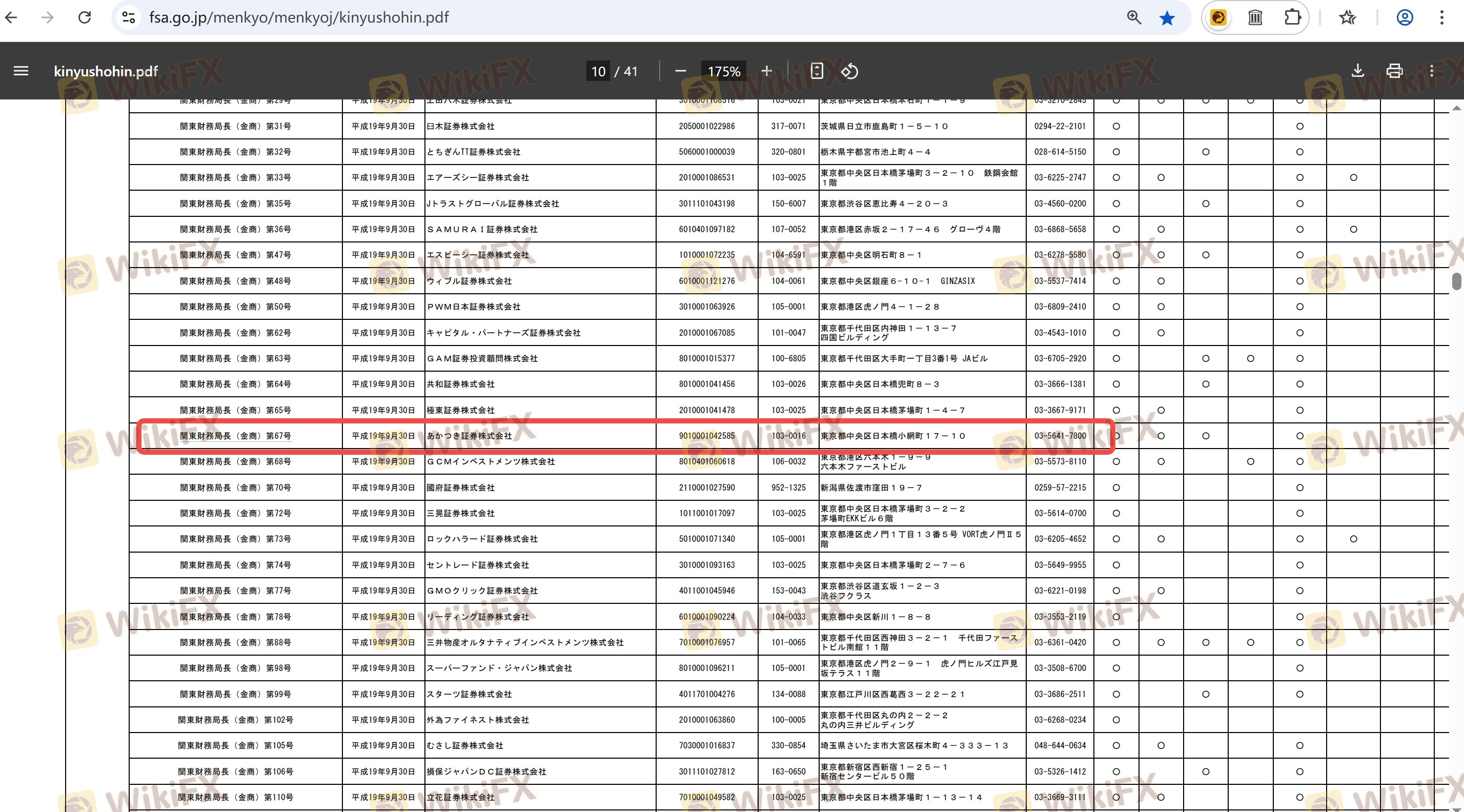The image size is (1464, 812).
Task: Select リーディング証券株式会社
Action: [x=477, y=617]
